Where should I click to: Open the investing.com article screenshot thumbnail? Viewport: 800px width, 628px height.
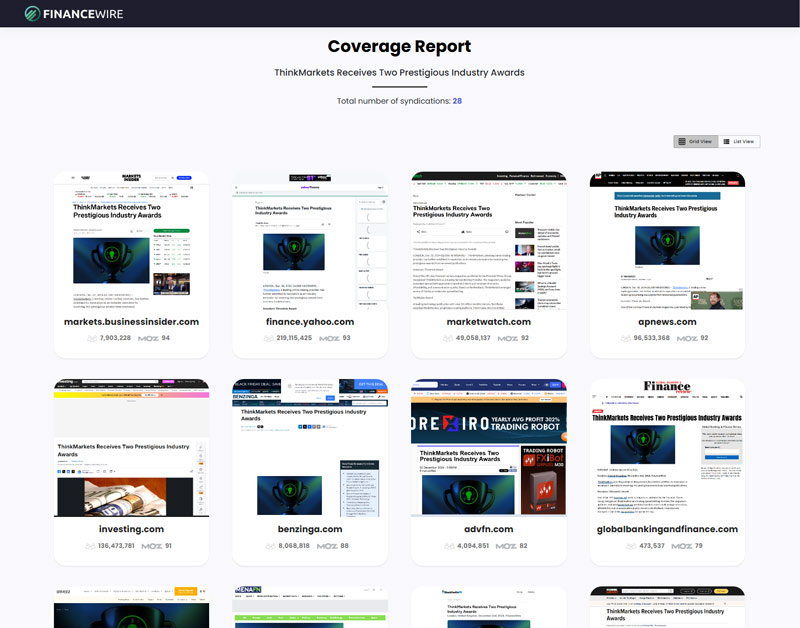(x=131, y=448)
